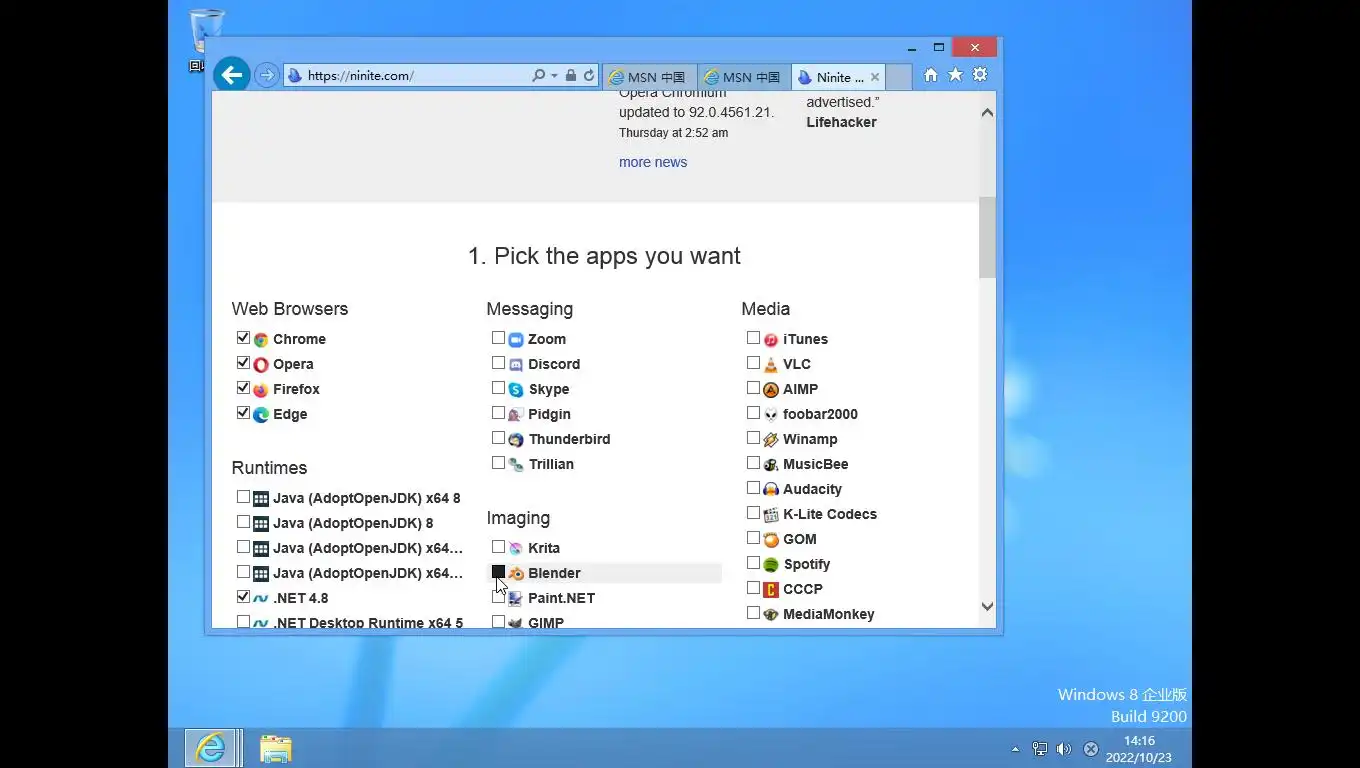Check the Java (AdoptOpenJDK) x64 8 checkbox
The image size is (1360, 768).
[x=243, y=497]
